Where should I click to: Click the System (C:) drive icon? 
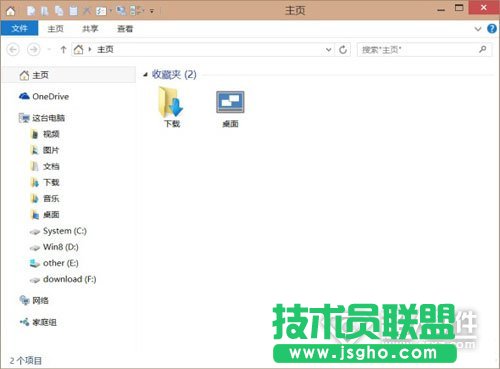click(35, 232)
